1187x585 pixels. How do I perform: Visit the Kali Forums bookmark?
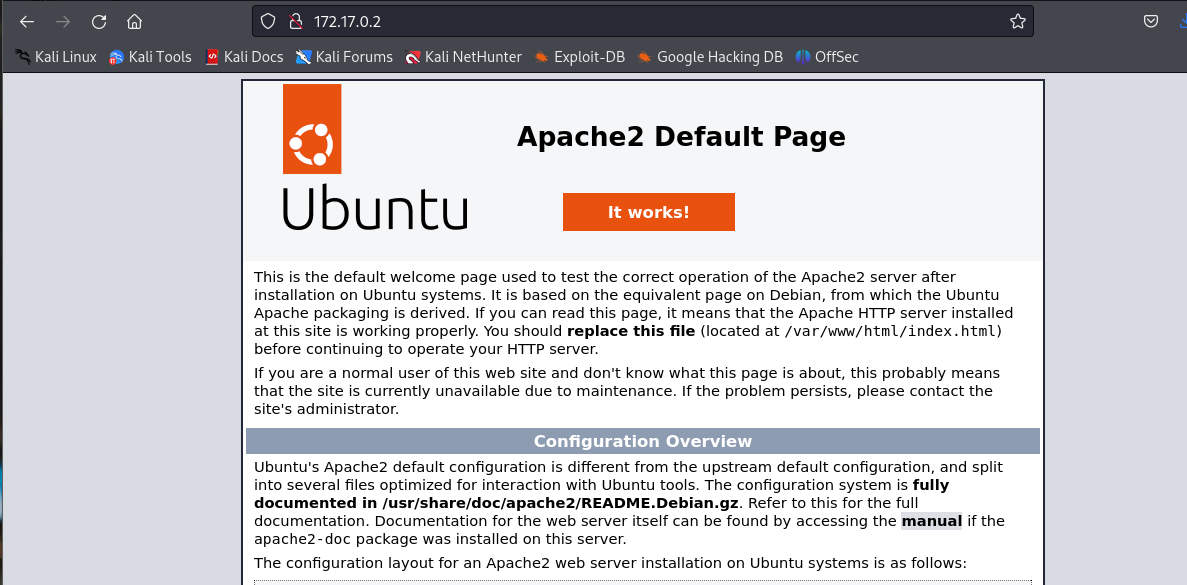tap(344, 57)
